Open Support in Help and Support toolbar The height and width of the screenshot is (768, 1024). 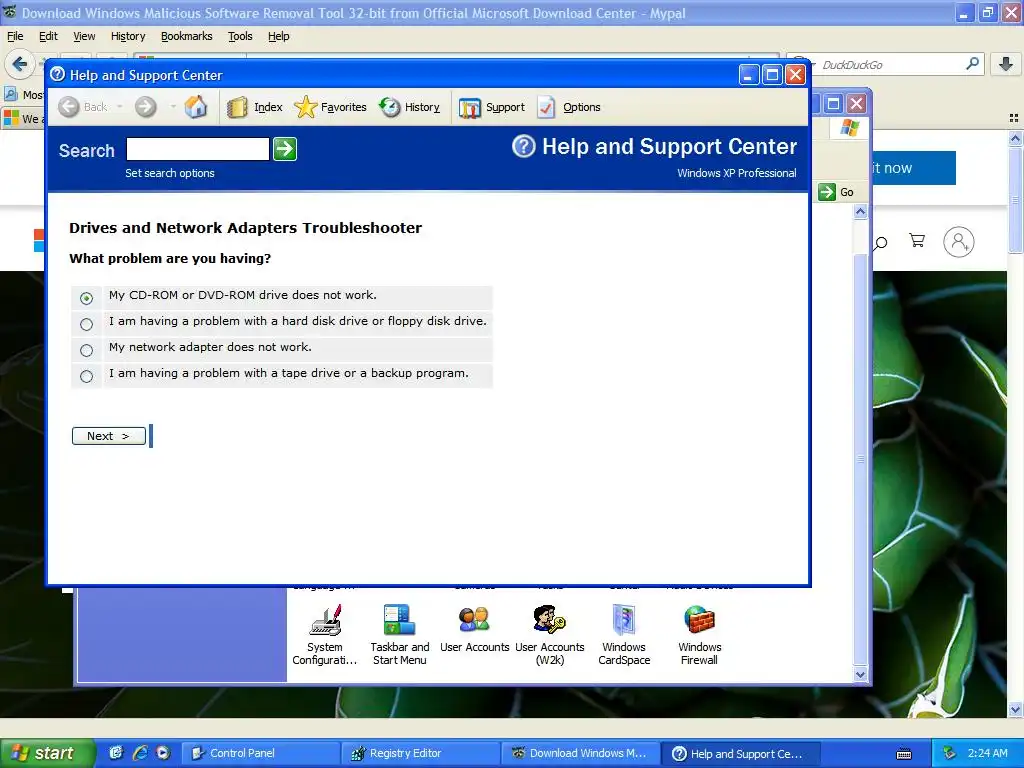pyautogui.click(x=492, y=107)
